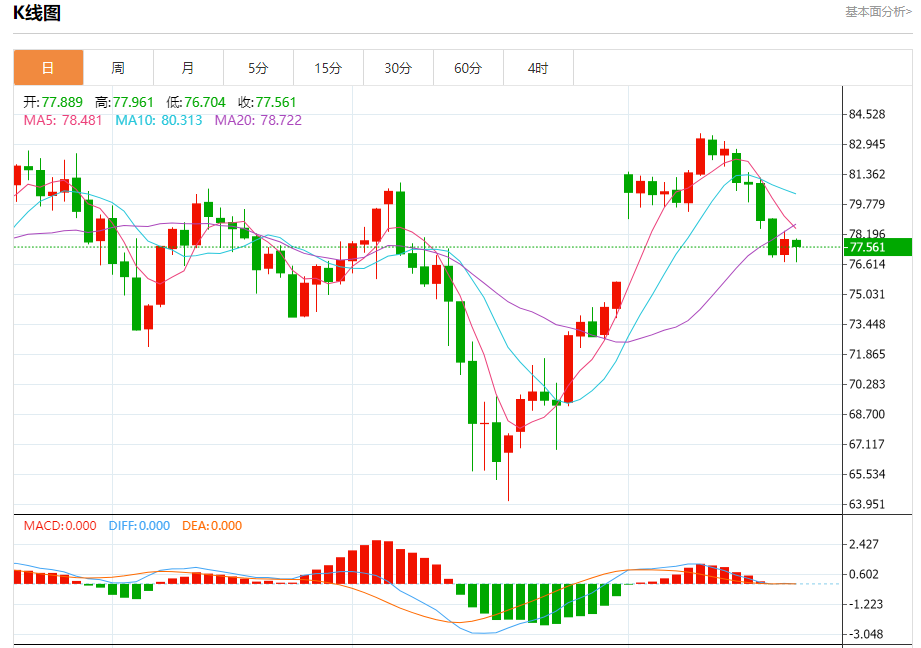The image size is (921, 648).
Task: Open the 4时 interval tab
Action: click(x=538, y=68)
